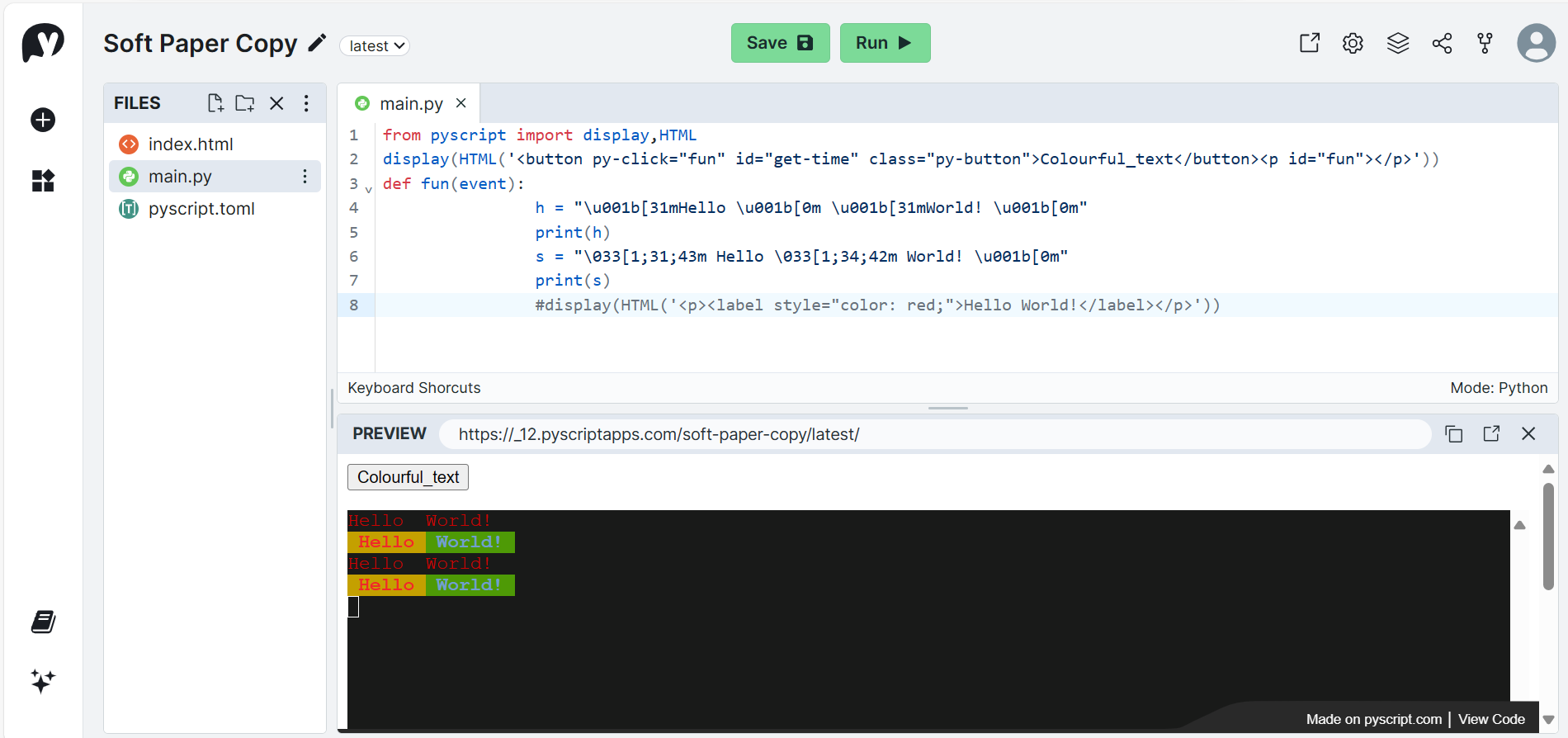1568x738 pixels.
Task: Open the settings gear icon
Action: click(x=1353, y=43)
